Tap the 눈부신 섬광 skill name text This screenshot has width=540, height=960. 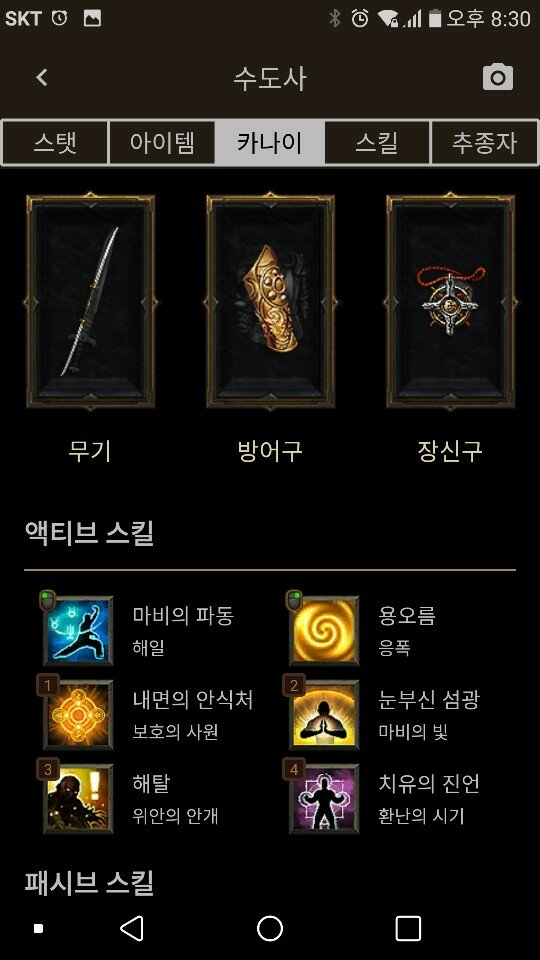pos(429,699)
